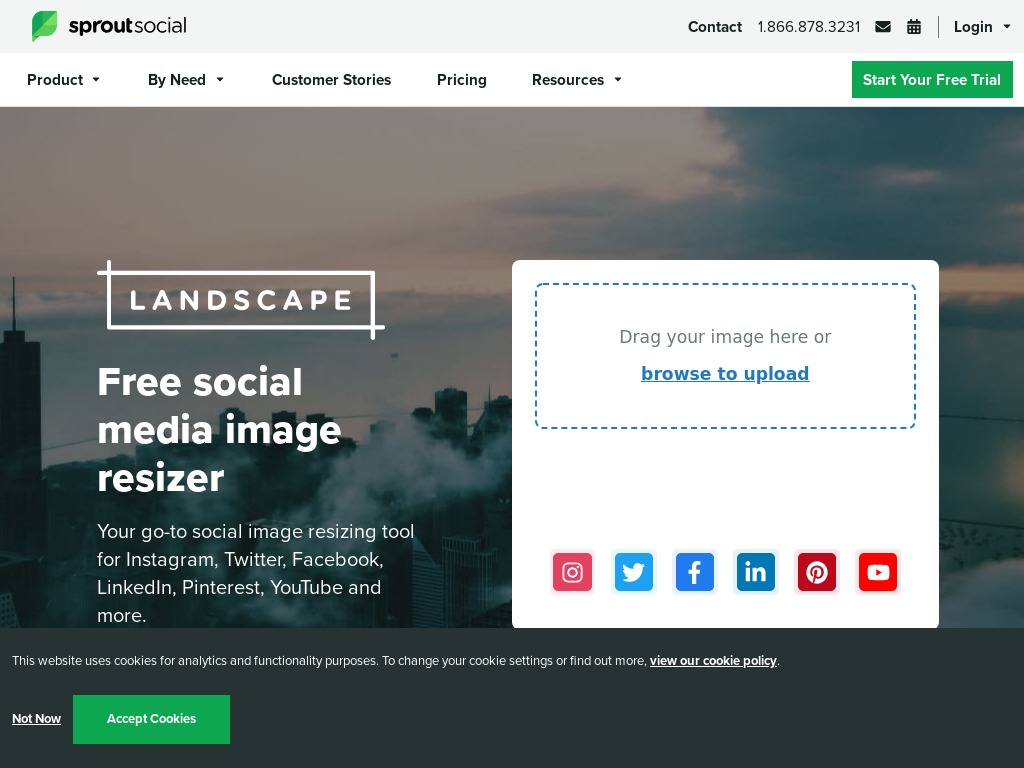
Task: Select the Instagram icon
Action: [x=572, y=572]
